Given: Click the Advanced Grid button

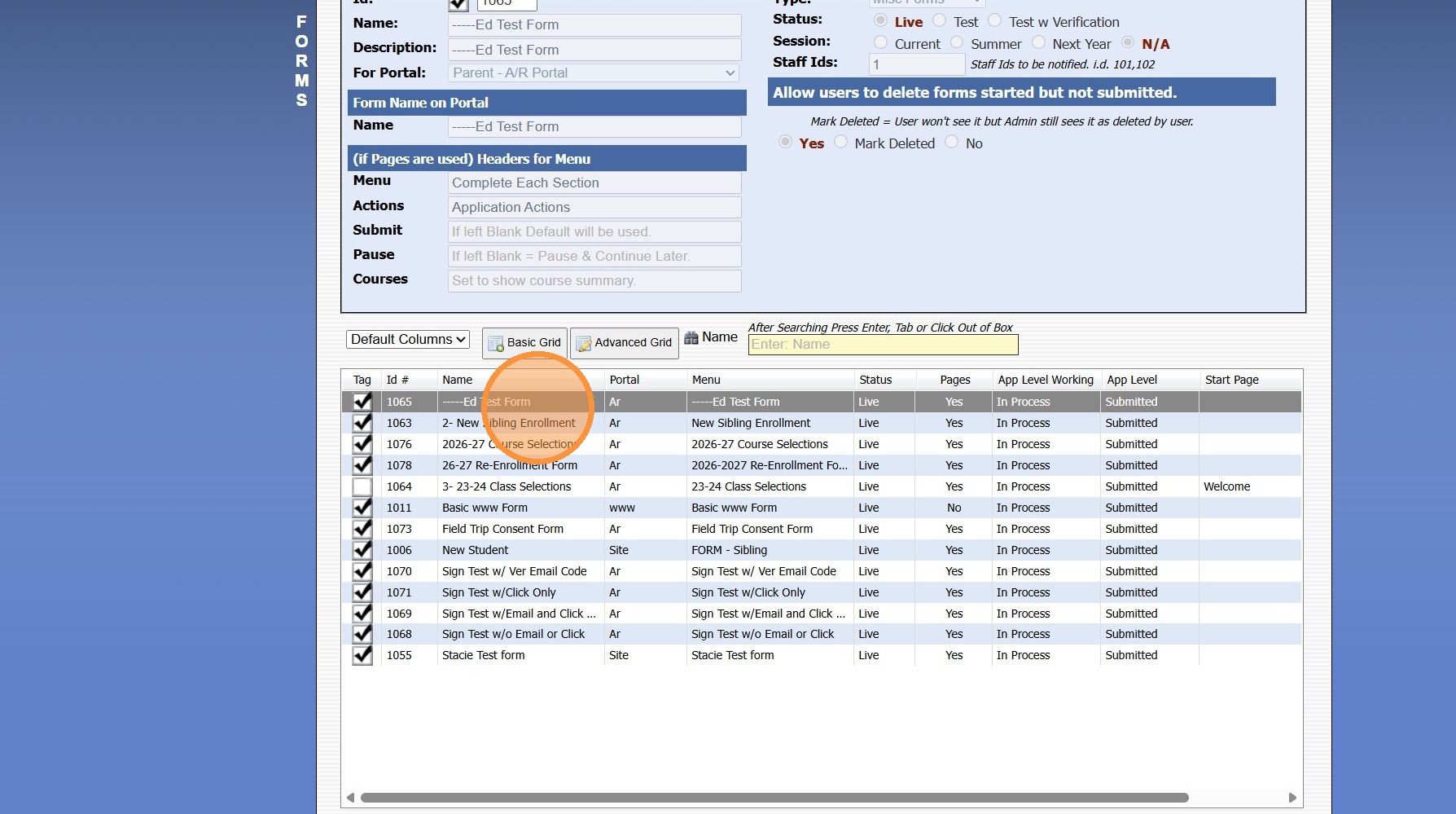Looking at the screenshot, I should click(x=625, y=343).
